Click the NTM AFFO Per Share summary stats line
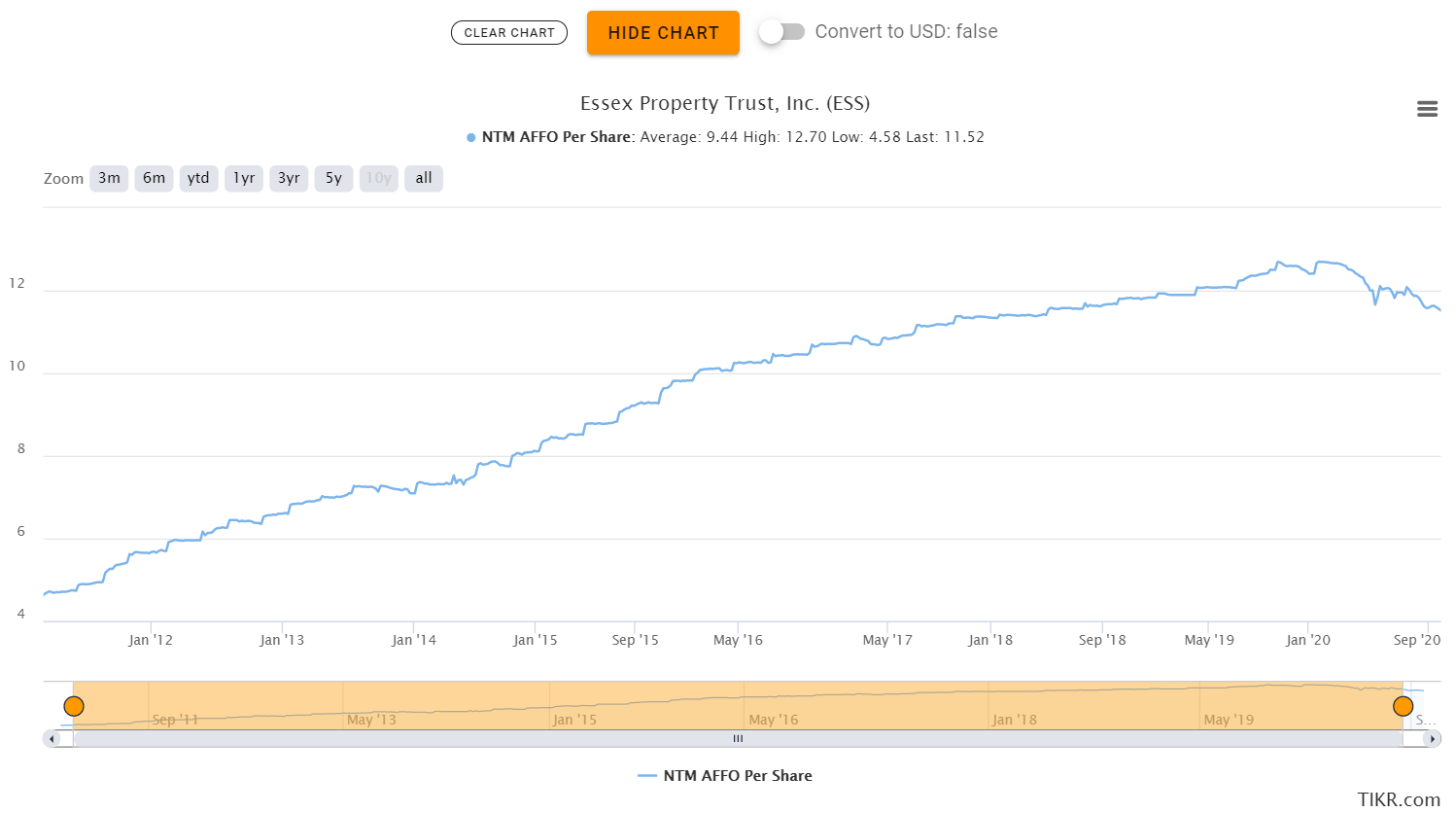The image size is (1456, 813). click(725, 137)
